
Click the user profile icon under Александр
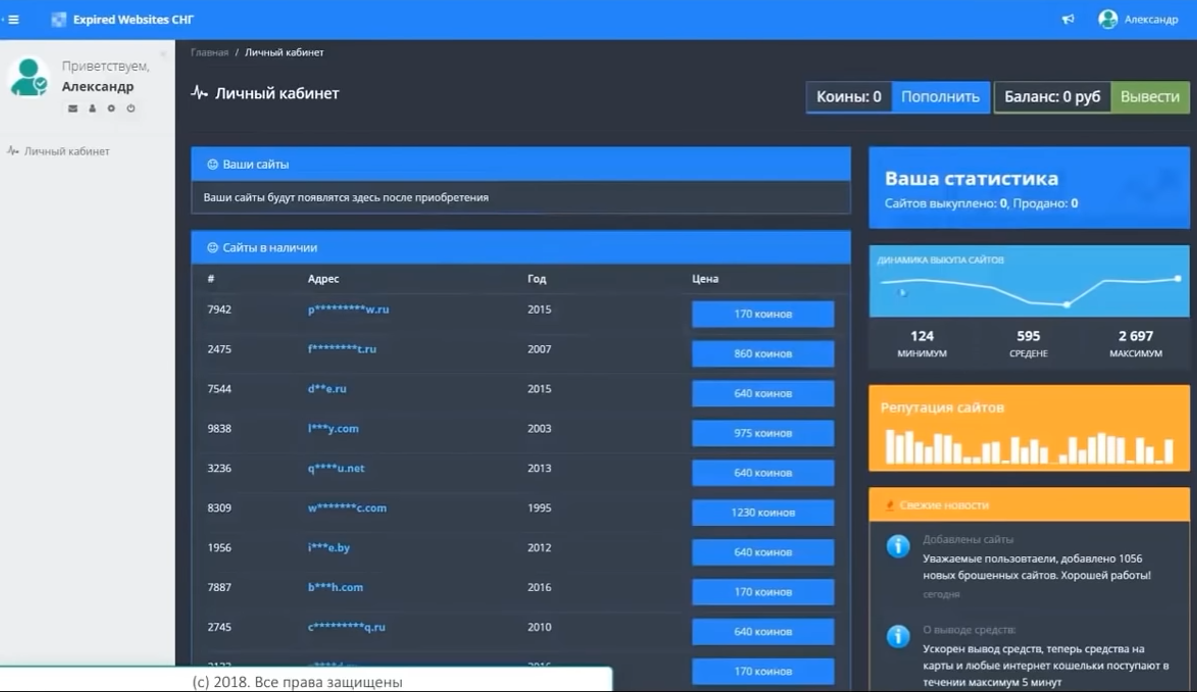click(x=92, y=108)
